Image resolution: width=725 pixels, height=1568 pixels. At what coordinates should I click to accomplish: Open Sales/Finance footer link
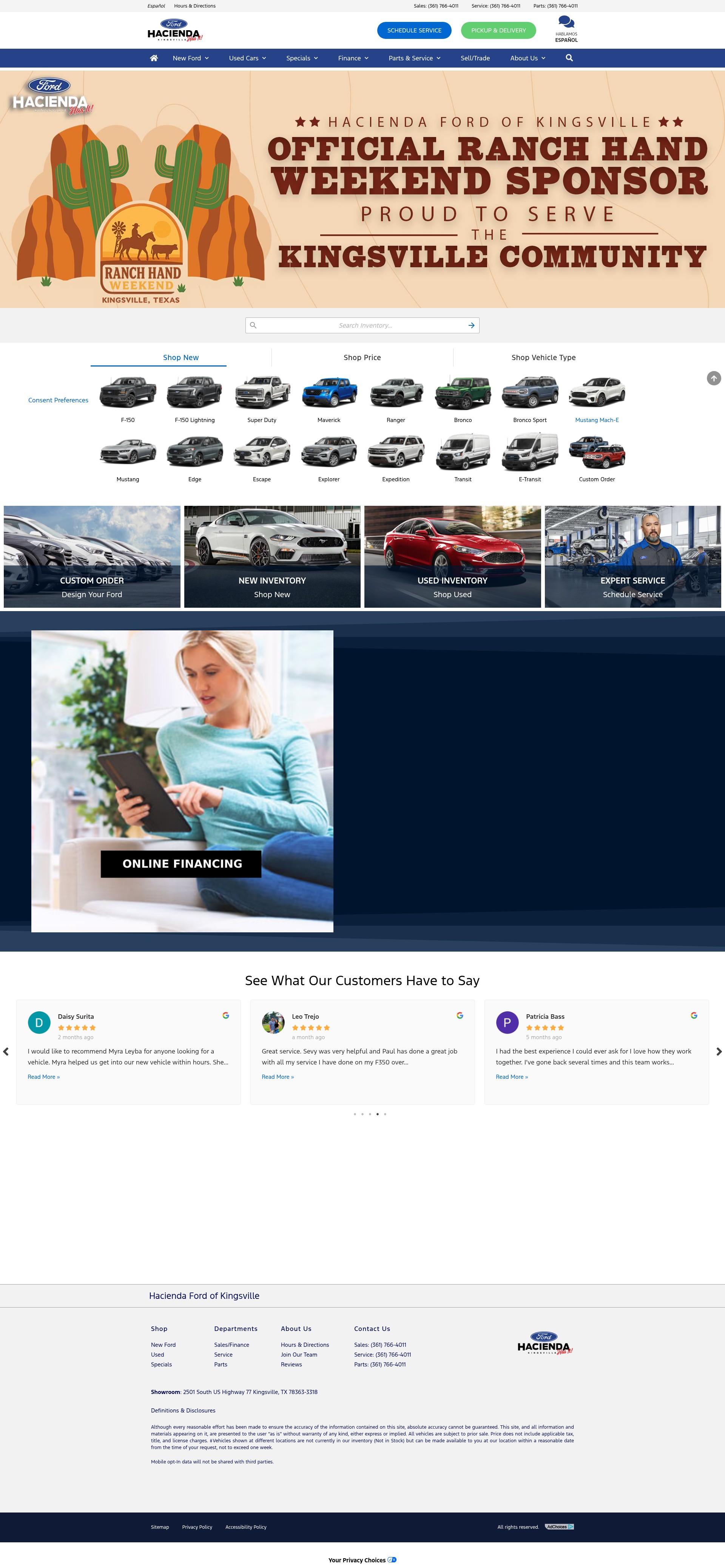[231, 1345]
